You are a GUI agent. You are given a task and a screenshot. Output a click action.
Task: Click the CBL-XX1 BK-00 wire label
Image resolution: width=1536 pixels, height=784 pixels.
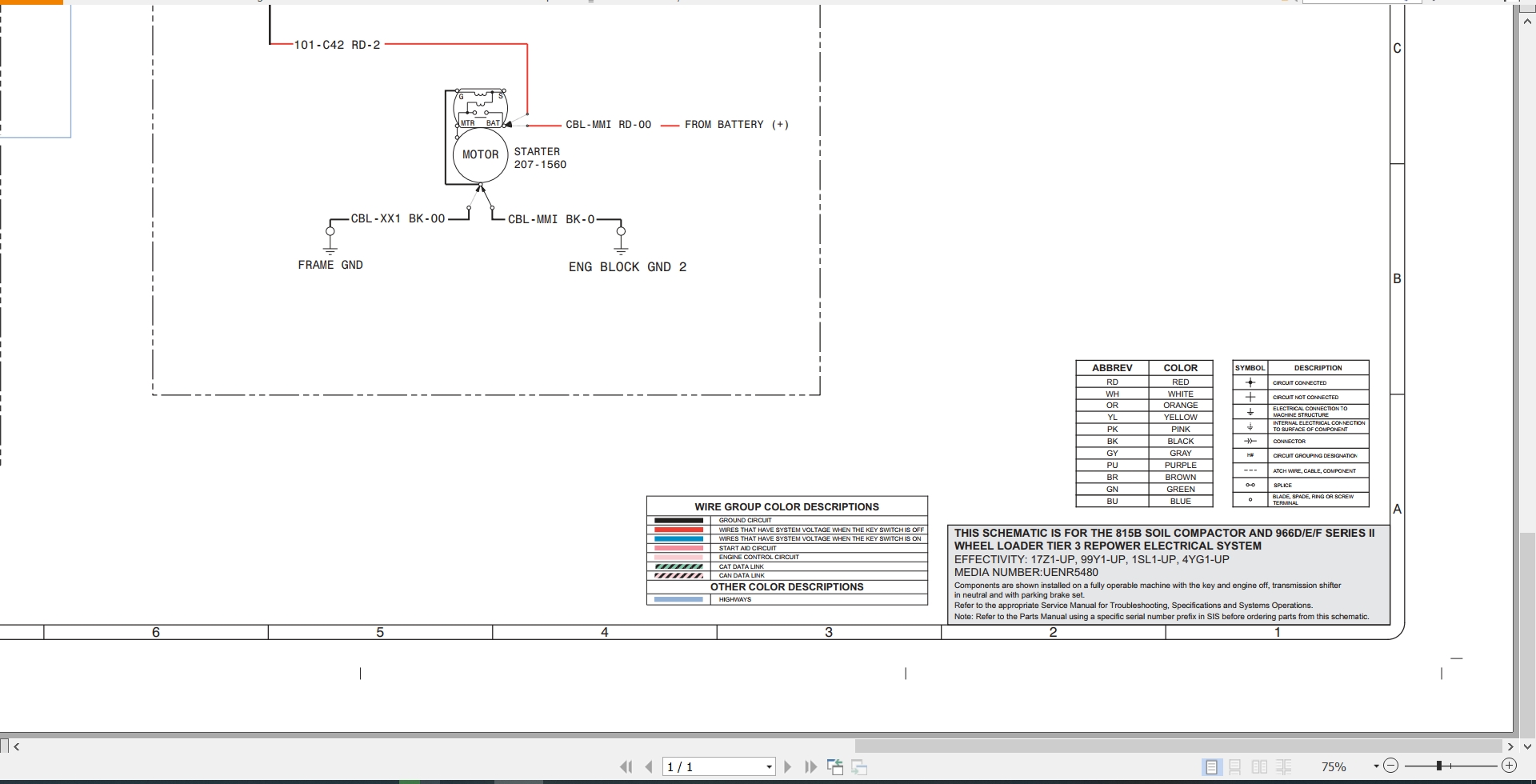tap(398, 218)
